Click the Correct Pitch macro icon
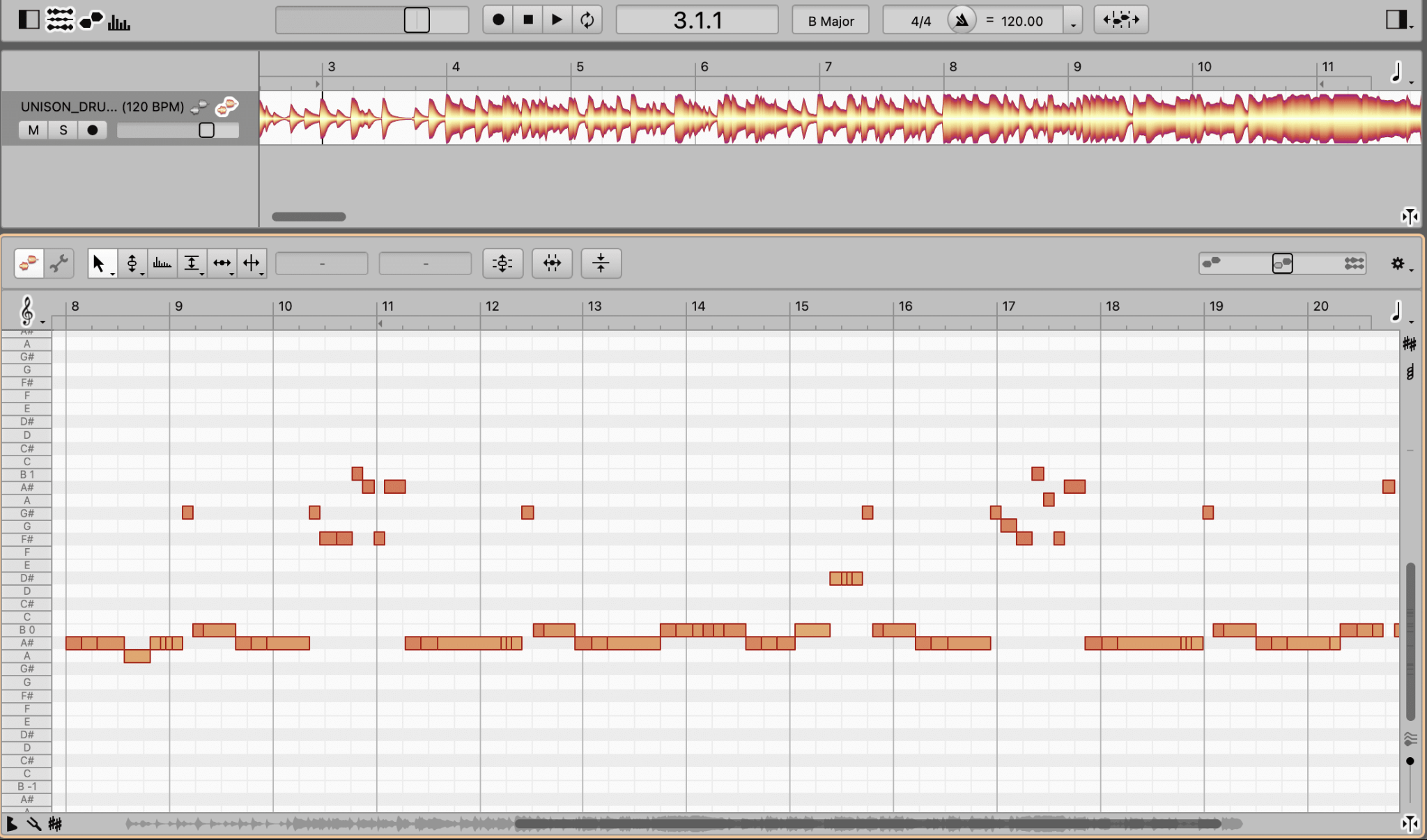 502,263
